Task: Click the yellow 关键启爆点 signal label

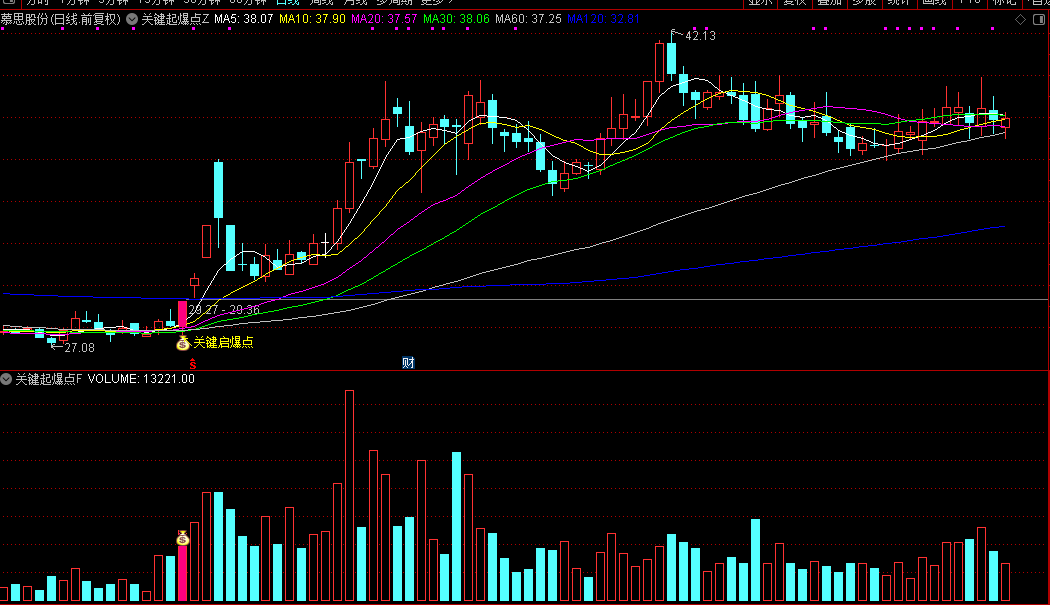Action: [224, 342]
